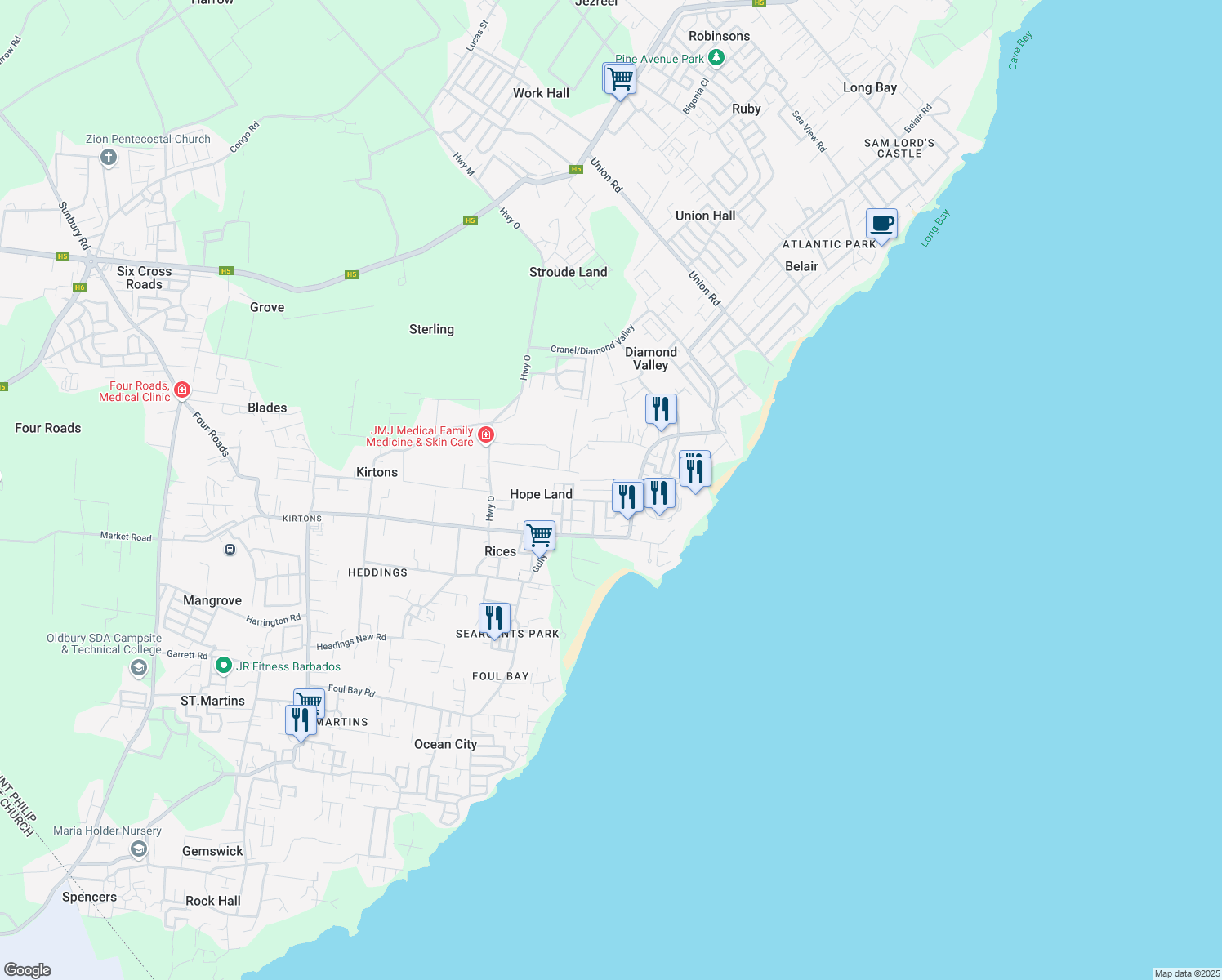Click the Six Cross Roads label
Screen dimensions: 1222x980
pos(144,278)
